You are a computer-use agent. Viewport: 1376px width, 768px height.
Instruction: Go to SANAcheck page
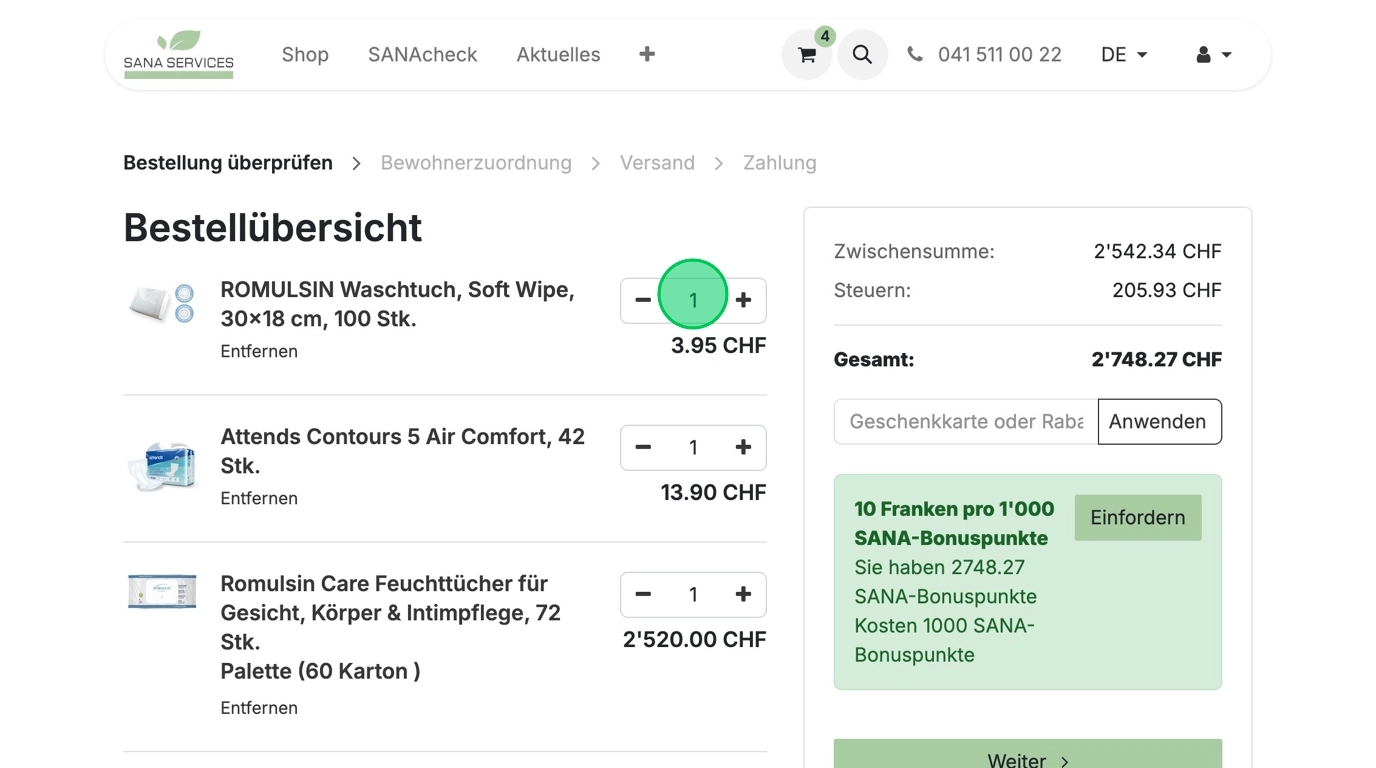coord(423,55)
